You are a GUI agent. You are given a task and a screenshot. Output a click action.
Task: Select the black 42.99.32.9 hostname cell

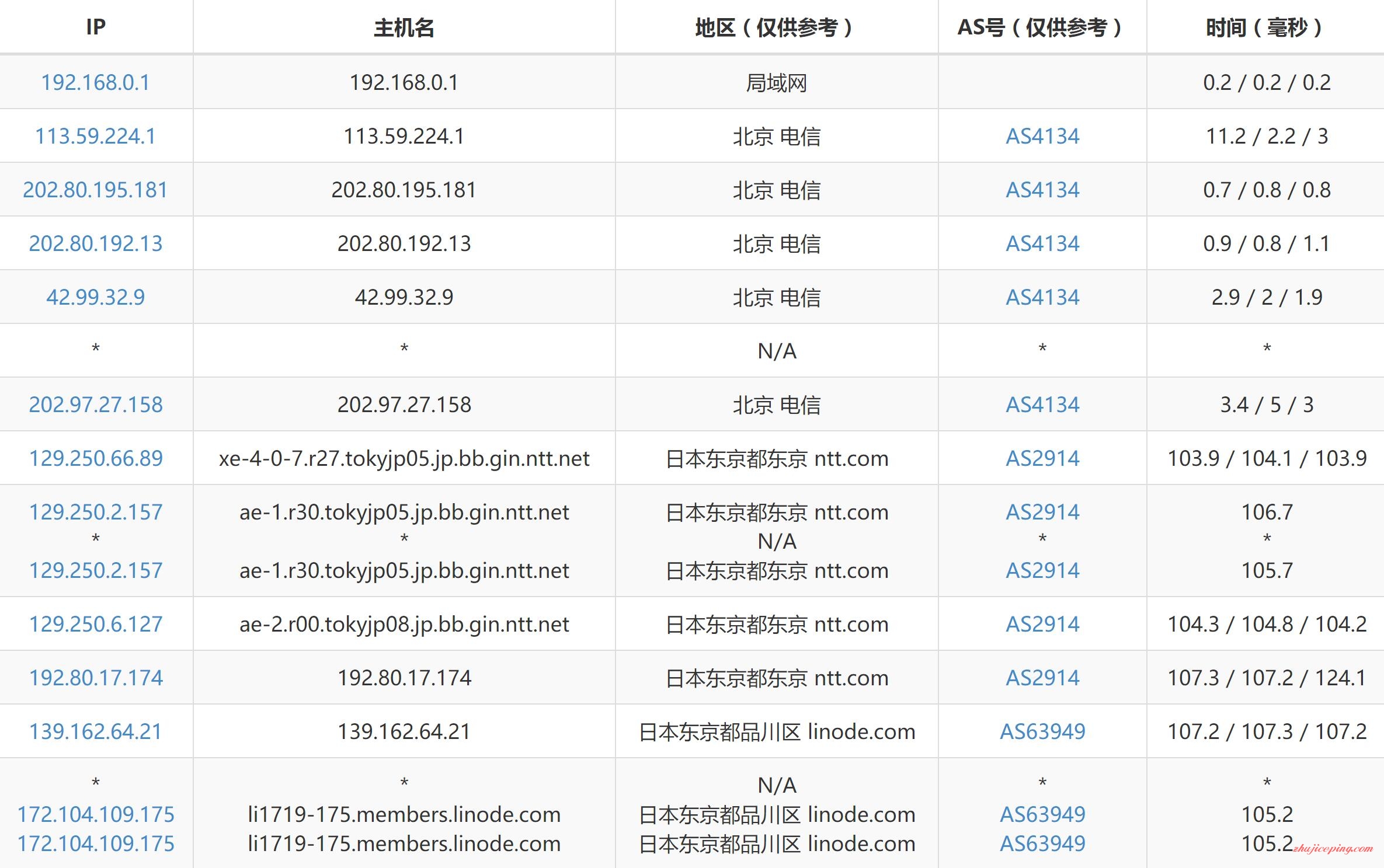point(404,297)
